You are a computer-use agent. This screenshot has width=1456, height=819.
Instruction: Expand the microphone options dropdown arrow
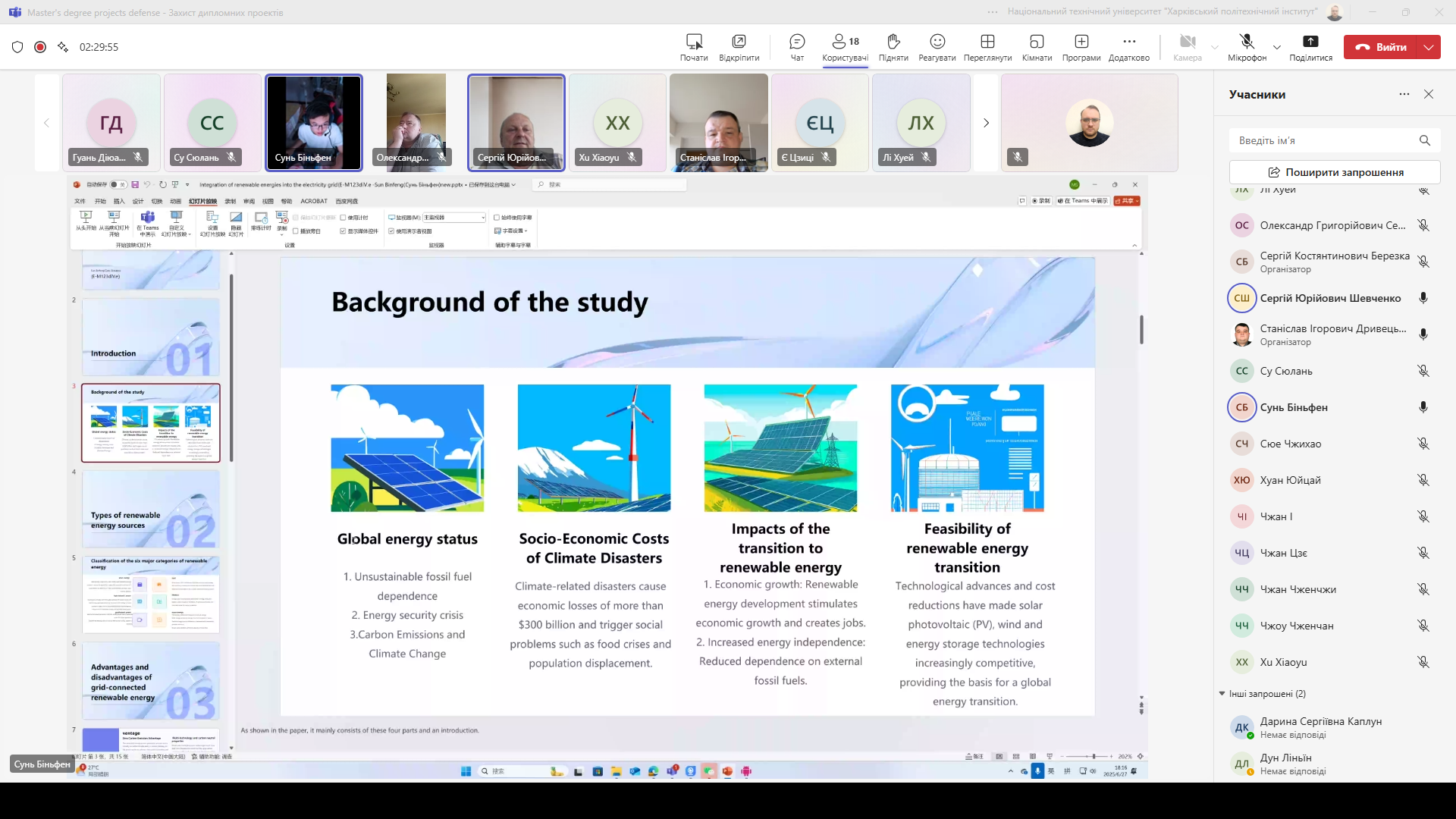tap(1277, 47)
